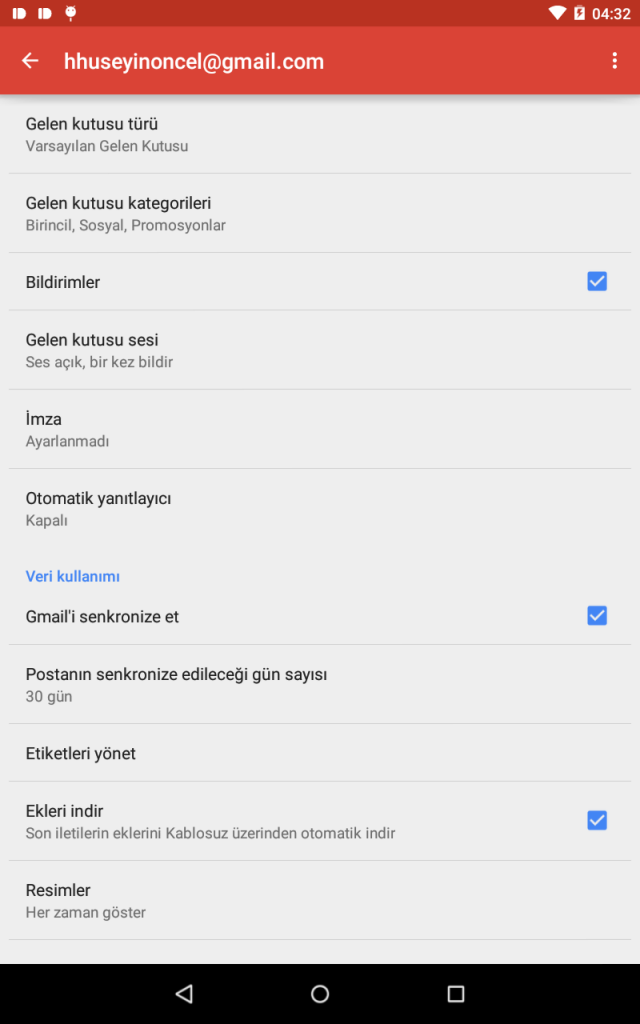Tap the Wi-Fi status icon

pyautogui.click(x=557, y=14)
